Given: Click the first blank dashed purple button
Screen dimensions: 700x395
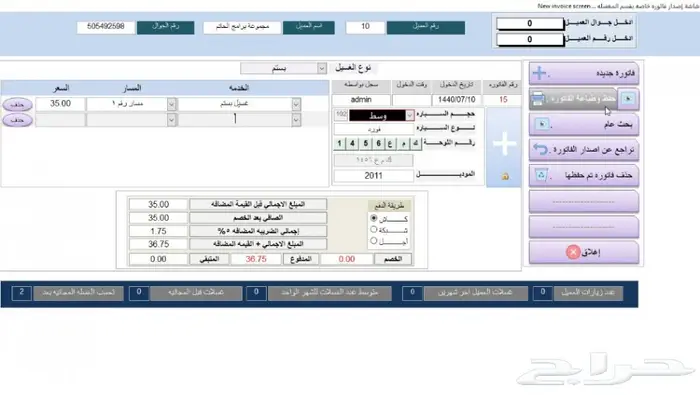Looking at the screenshot, I should [x=584, y=201].
